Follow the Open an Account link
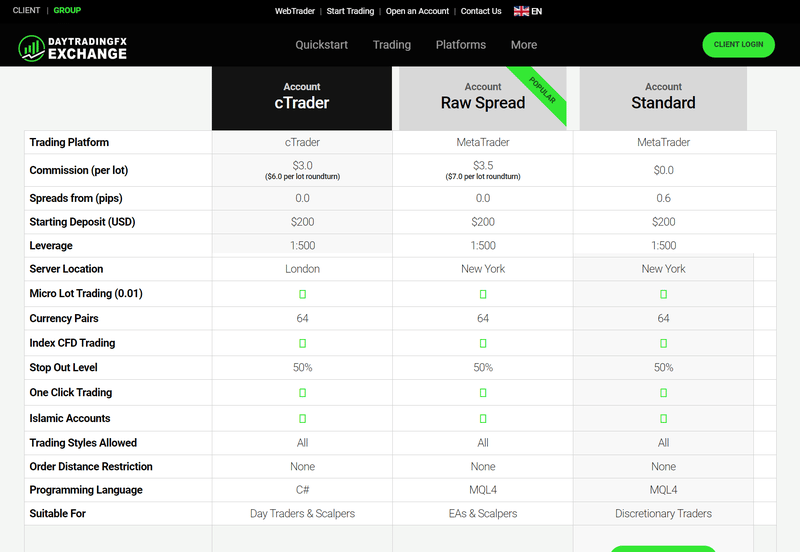800x552 pixels. pos(417,11)
